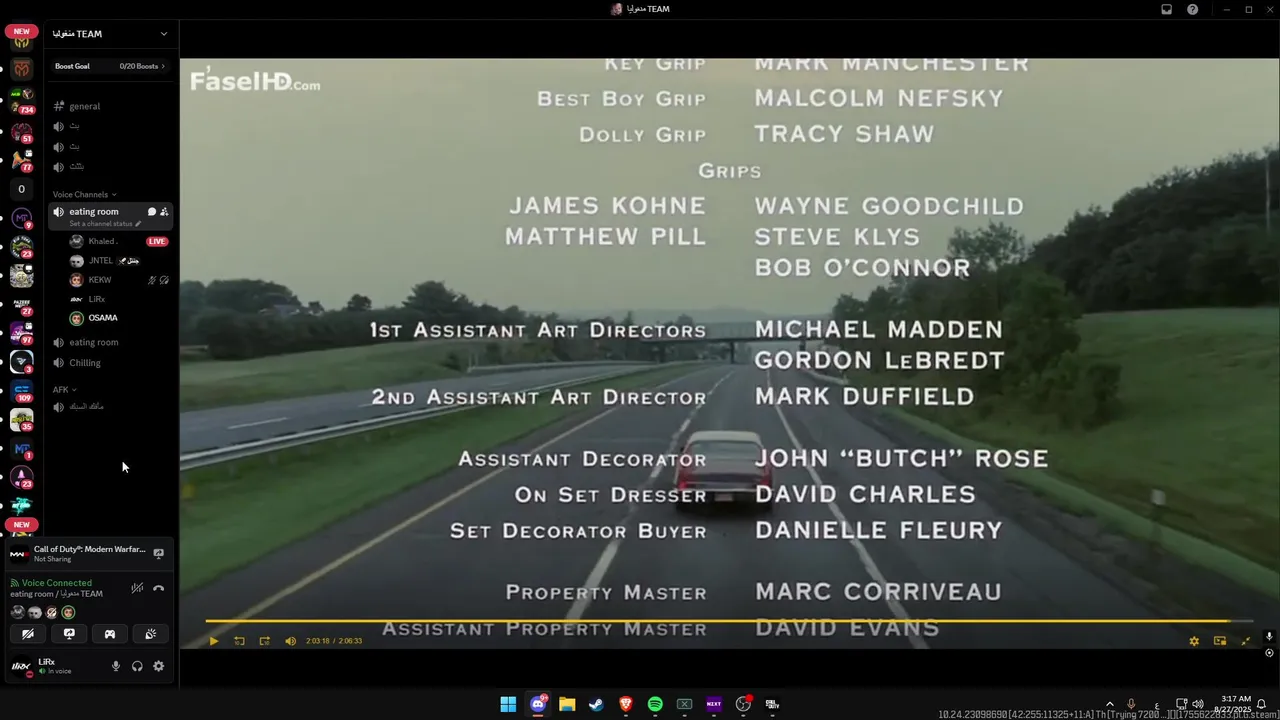Open Brave browser from the taskbar

(626, 704)
